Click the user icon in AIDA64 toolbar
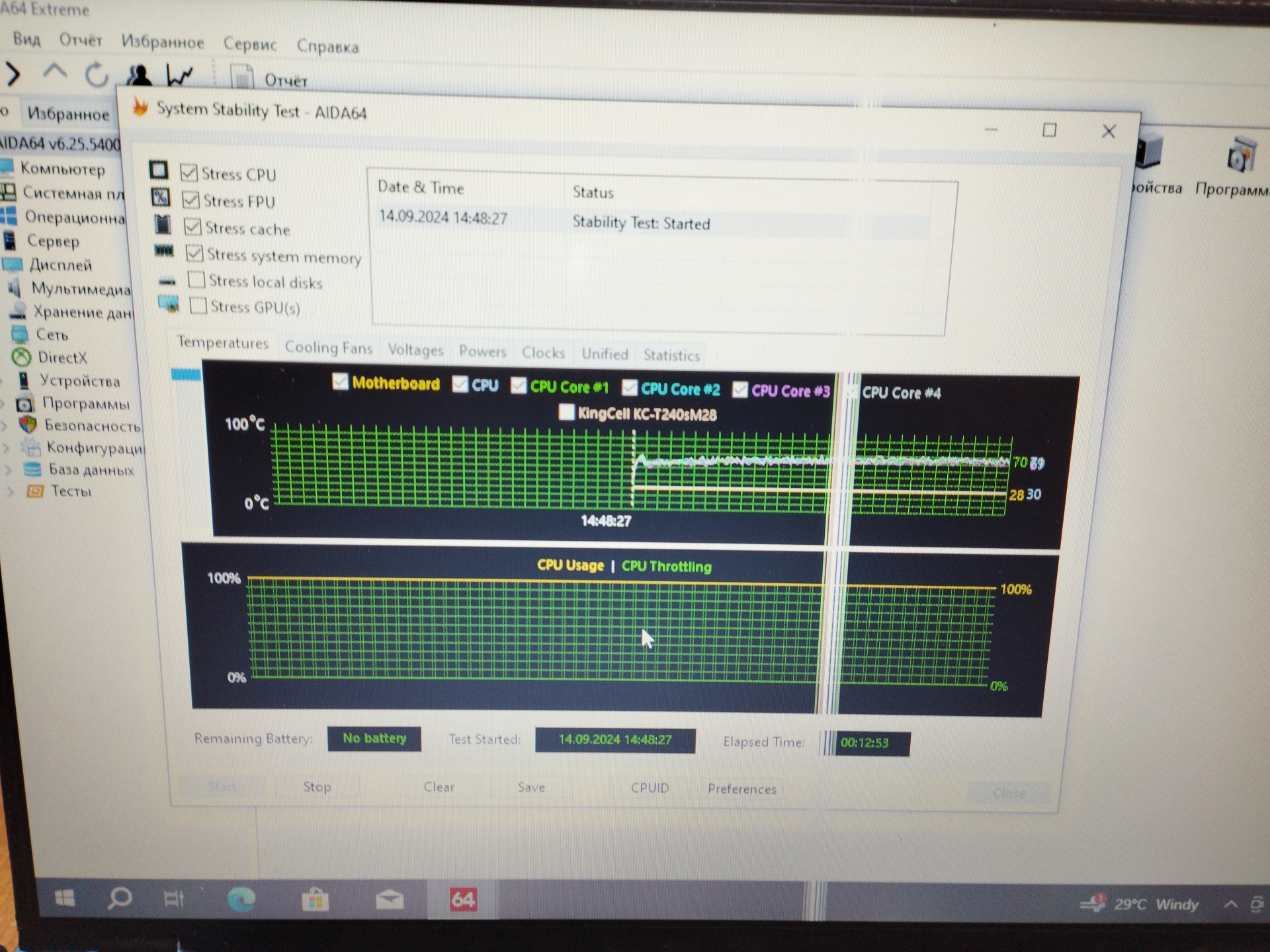Screen dimensions: 1270x952 coord(139,75)
